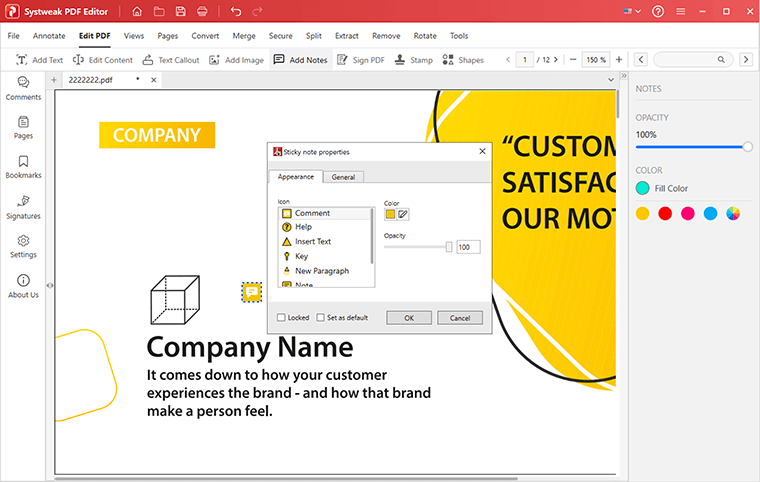Go to next search result arrow
Image resolution: width=760 pixels, height=482 pixels.
[x=745, y=59]
